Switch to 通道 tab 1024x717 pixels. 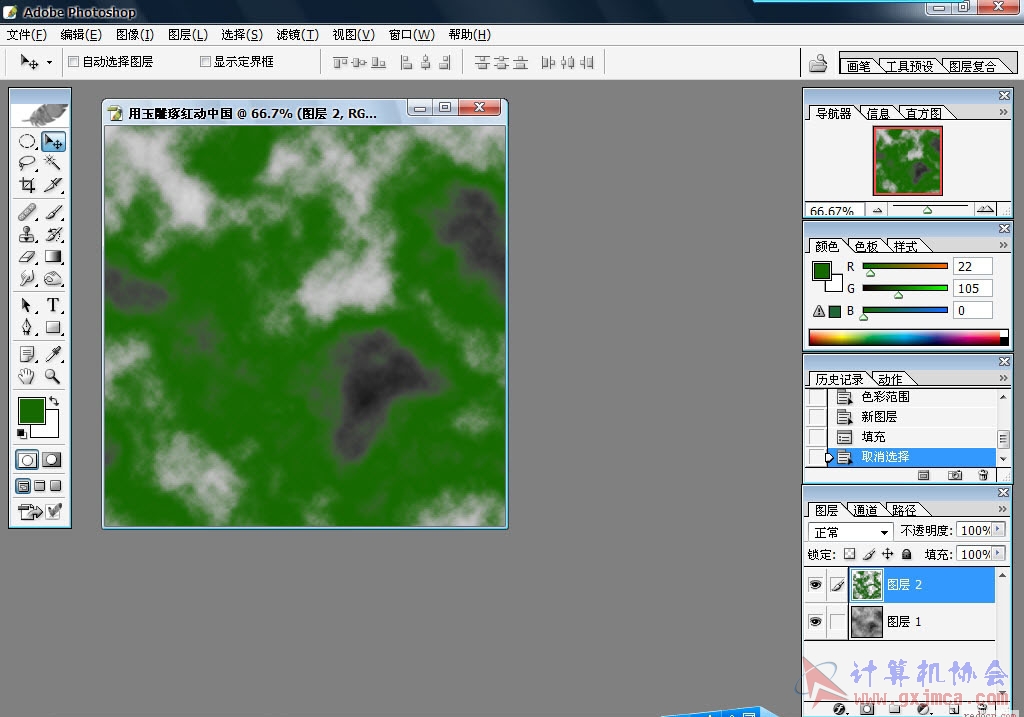[x=865, y=510]
